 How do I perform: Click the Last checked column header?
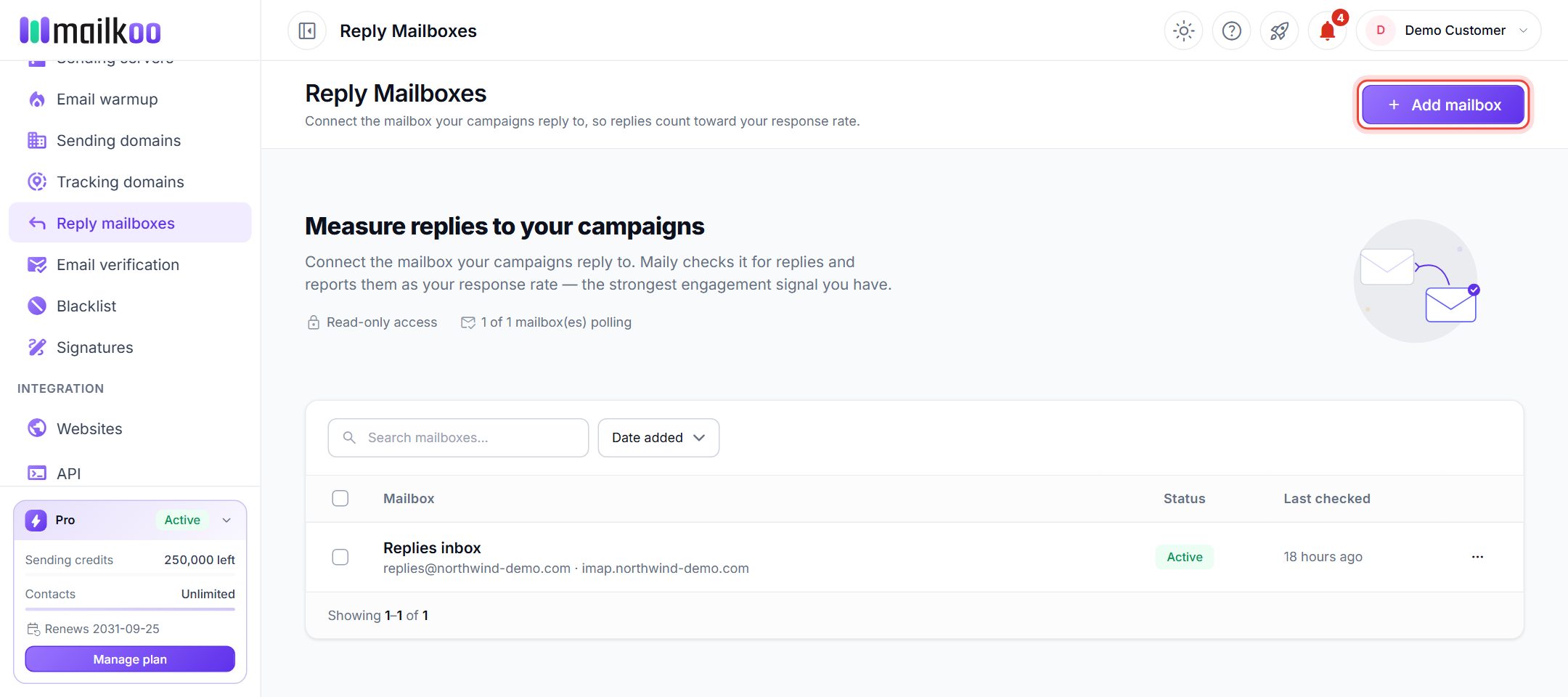click(x=1327, y=499)
